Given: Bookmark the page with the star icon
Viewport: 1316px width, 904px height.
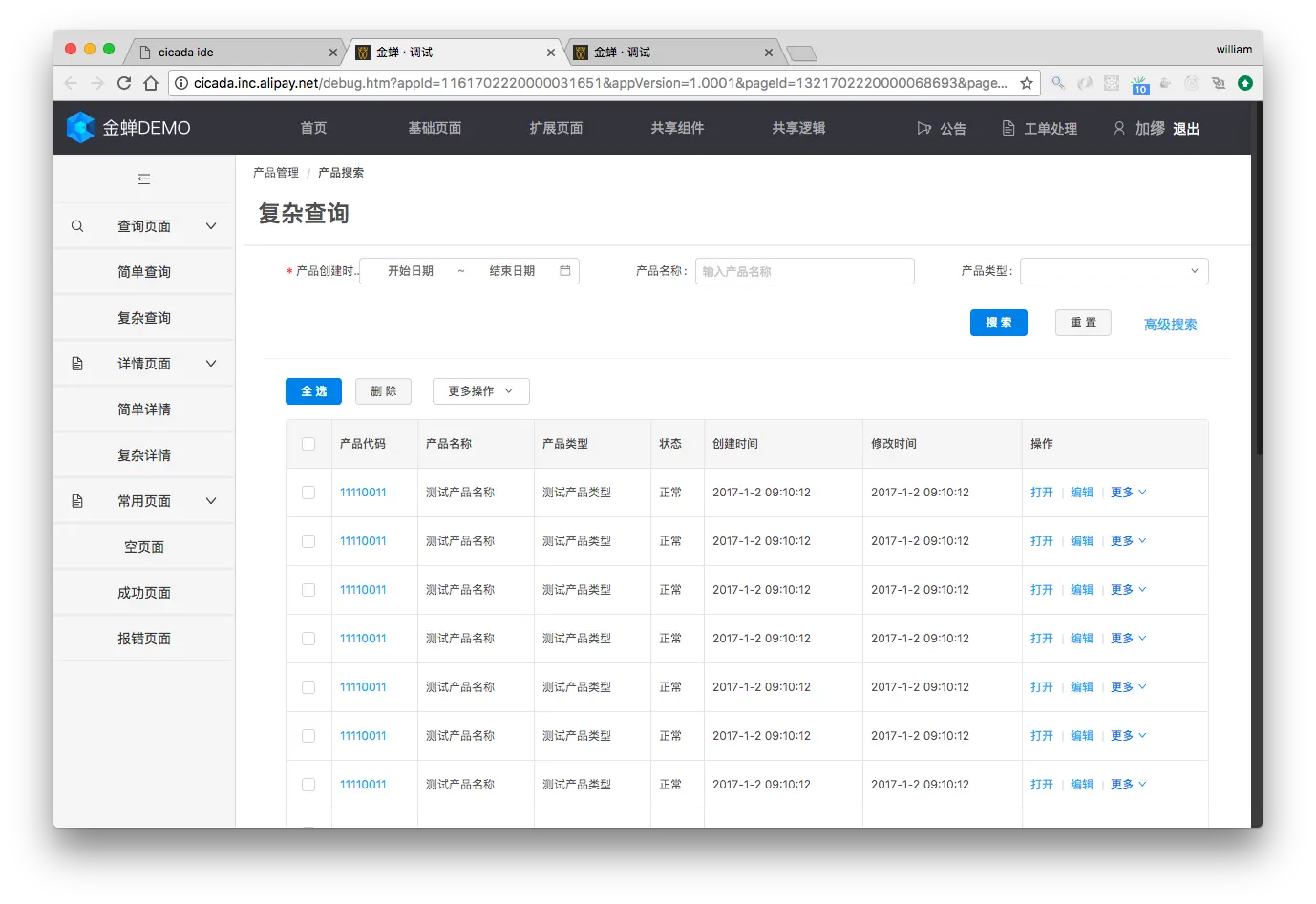Looking at the screenshot, I should pos(1027,83).
